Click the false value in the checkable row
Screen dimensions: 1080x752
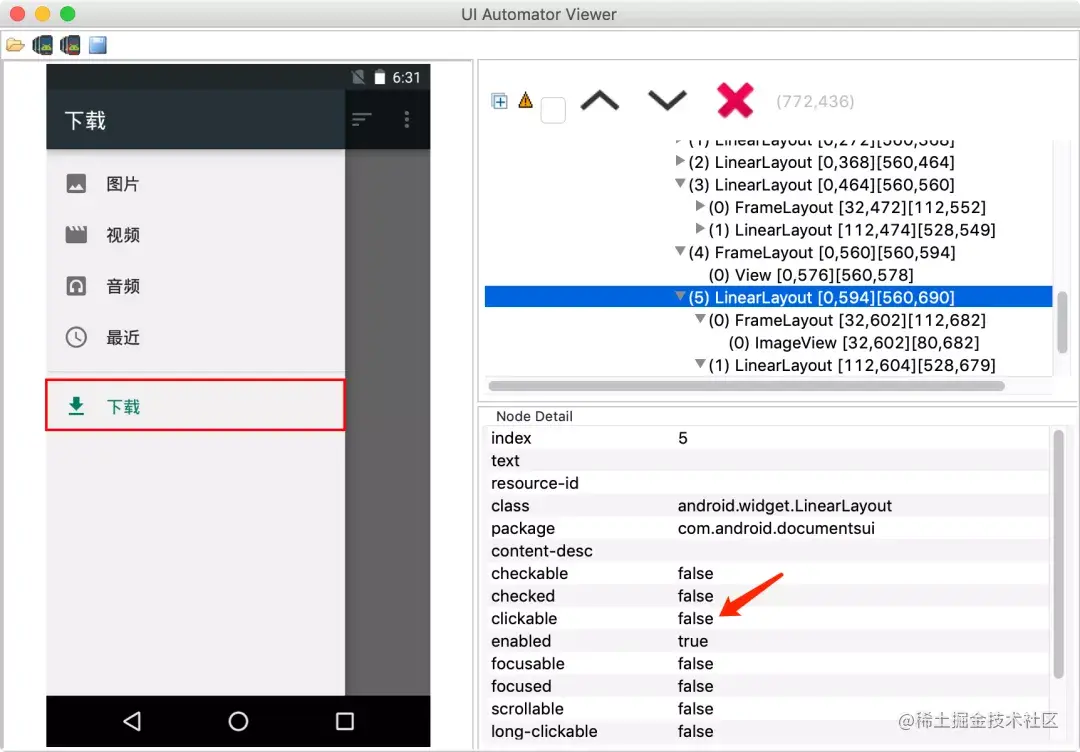[x=696, y=573]
